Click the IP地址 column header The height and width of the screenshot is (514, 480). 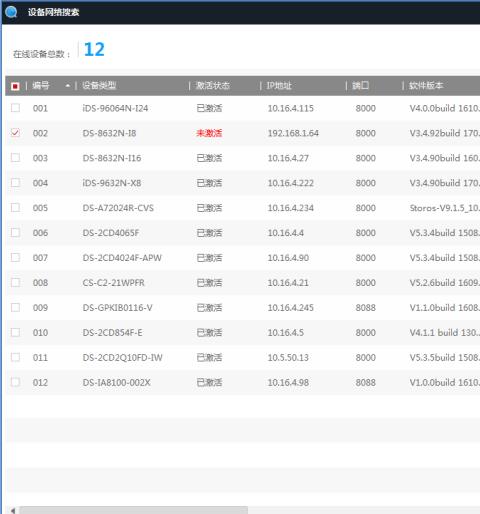279,86
